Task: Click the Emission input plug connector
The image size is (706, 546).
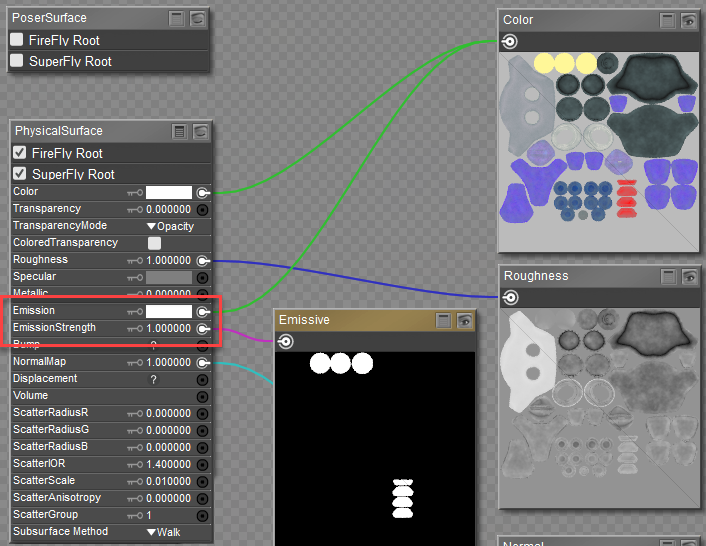Action: click(x=202, y=311)
